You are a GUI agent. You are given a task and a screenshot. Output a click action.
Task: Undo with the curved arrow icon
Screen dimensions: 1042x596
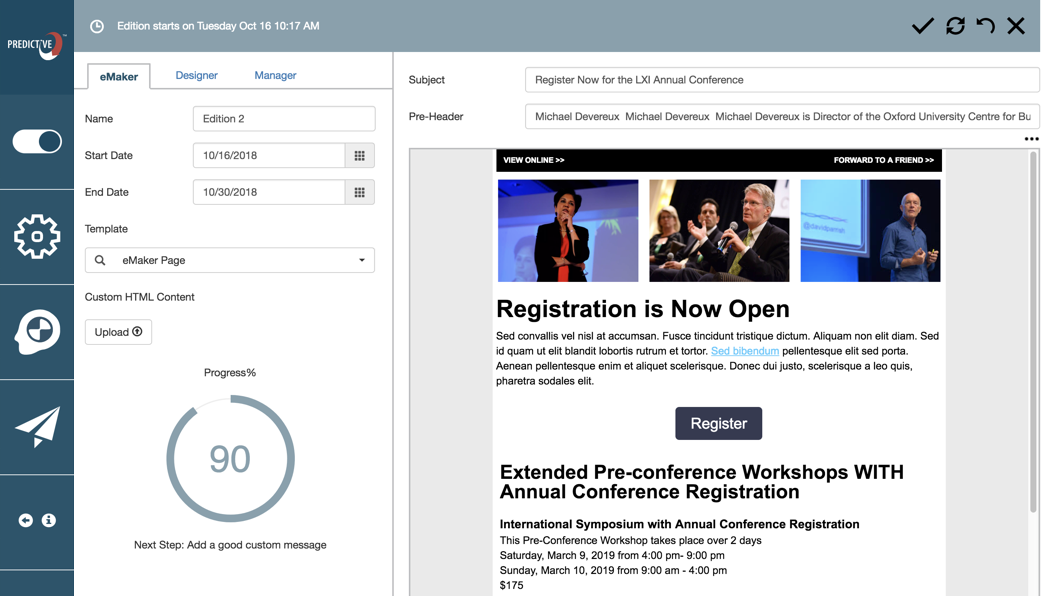986,26
